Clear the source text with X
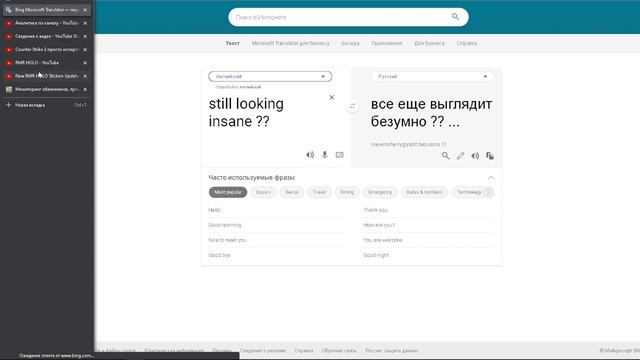 click(332, 97)
